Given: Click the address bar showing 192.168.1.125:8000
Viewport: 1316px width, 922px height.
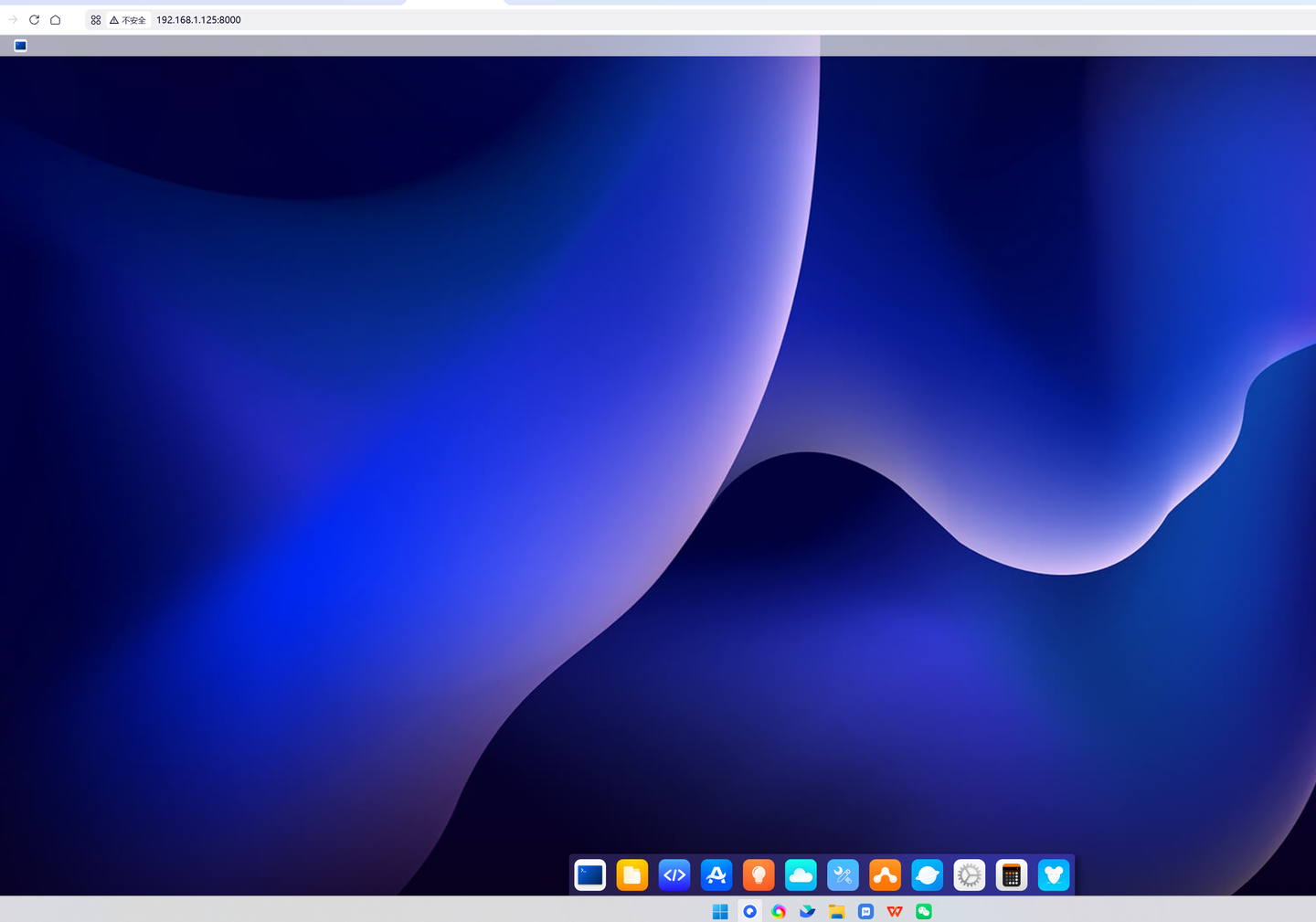Looking at the screenshot, I should [198, 20].
